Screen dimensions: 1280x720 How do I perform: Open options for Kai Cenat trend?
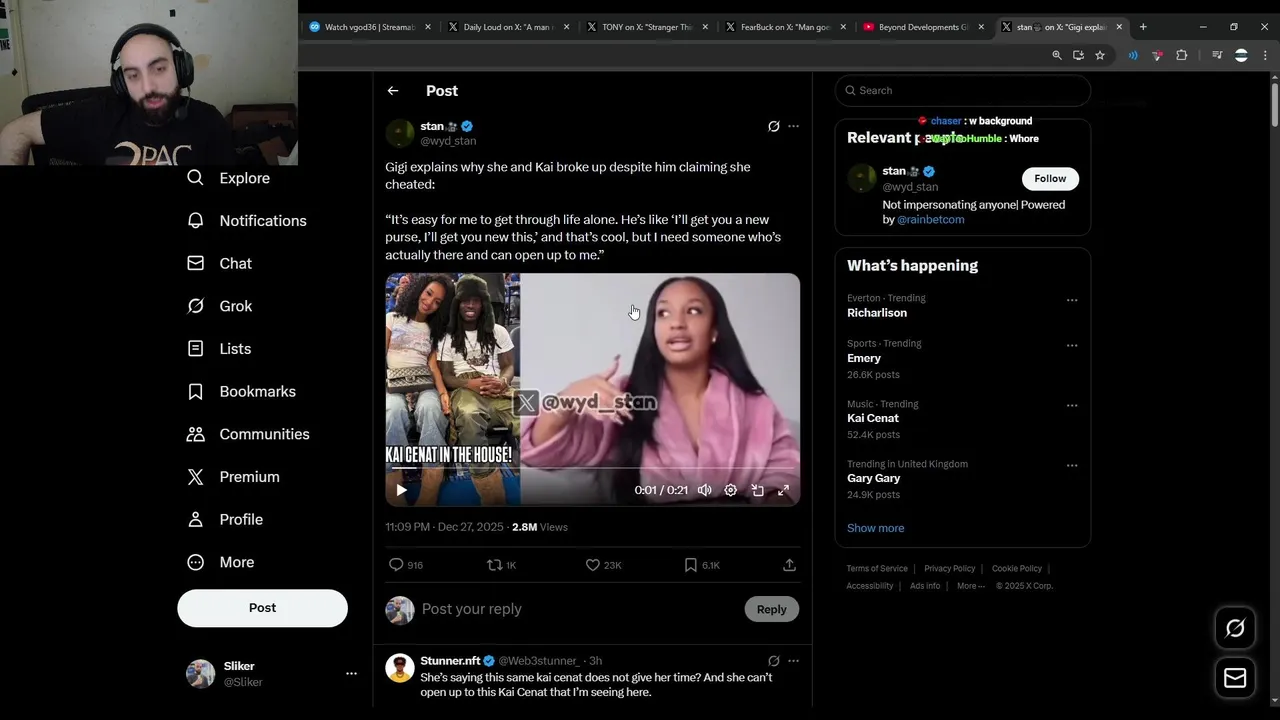coord(1072,406)
